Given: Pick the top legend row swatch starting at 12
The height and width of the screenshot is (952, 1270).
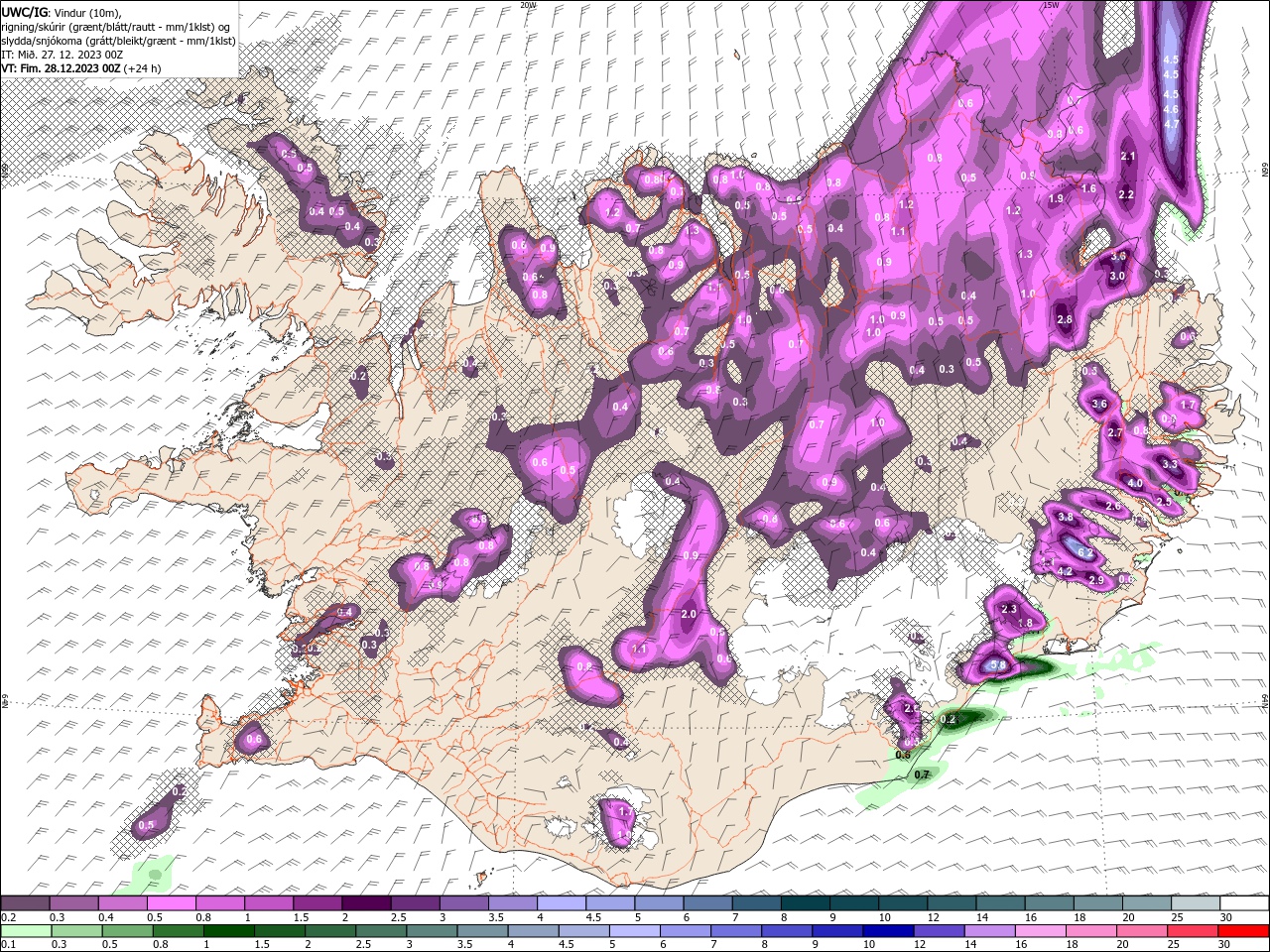Looking at the screenshot, I should (x=952, y=902).
